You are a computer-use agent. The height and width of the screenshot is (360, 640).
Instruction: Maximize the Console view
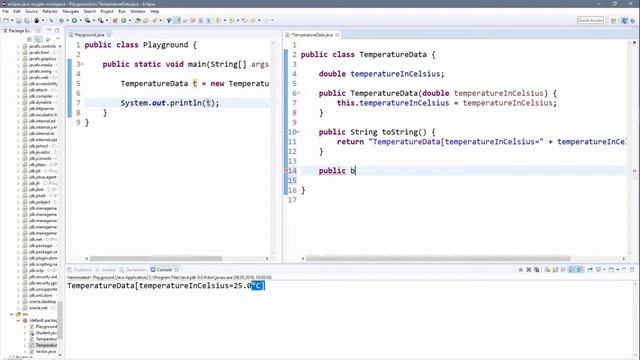point(632,269)
